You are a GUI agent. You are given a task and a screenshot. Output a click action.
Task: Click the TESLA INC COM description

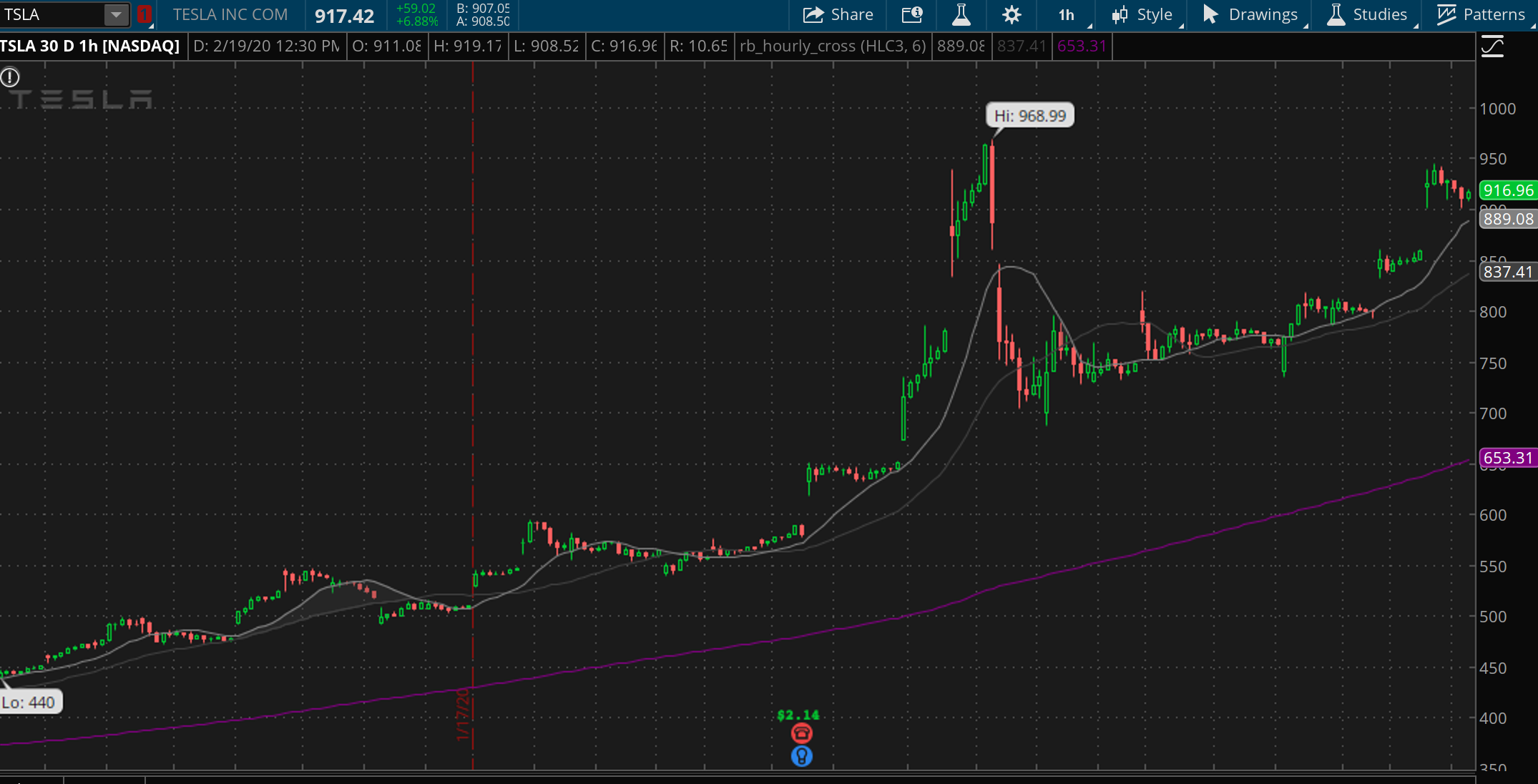[x=230, y=14]
